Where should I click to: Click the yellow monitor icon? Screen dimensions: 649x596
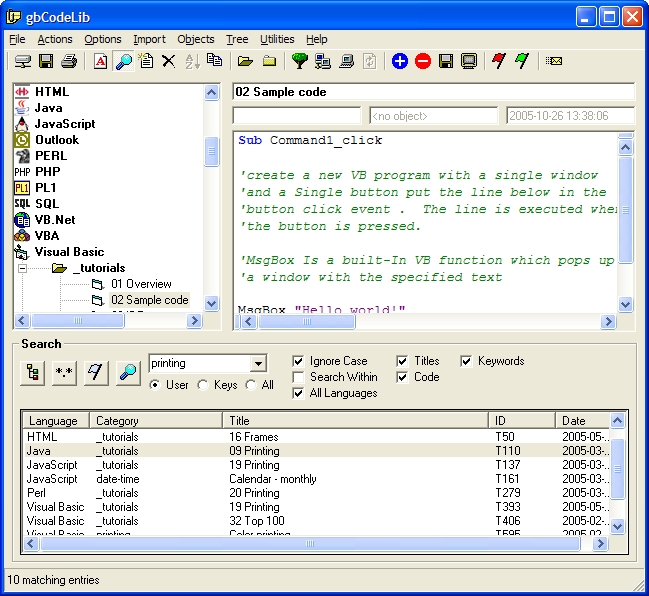469,62
